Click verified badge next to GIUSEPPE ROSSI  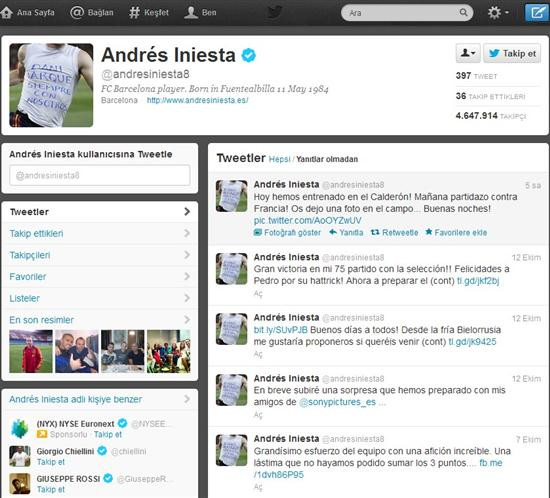point(108,478)
